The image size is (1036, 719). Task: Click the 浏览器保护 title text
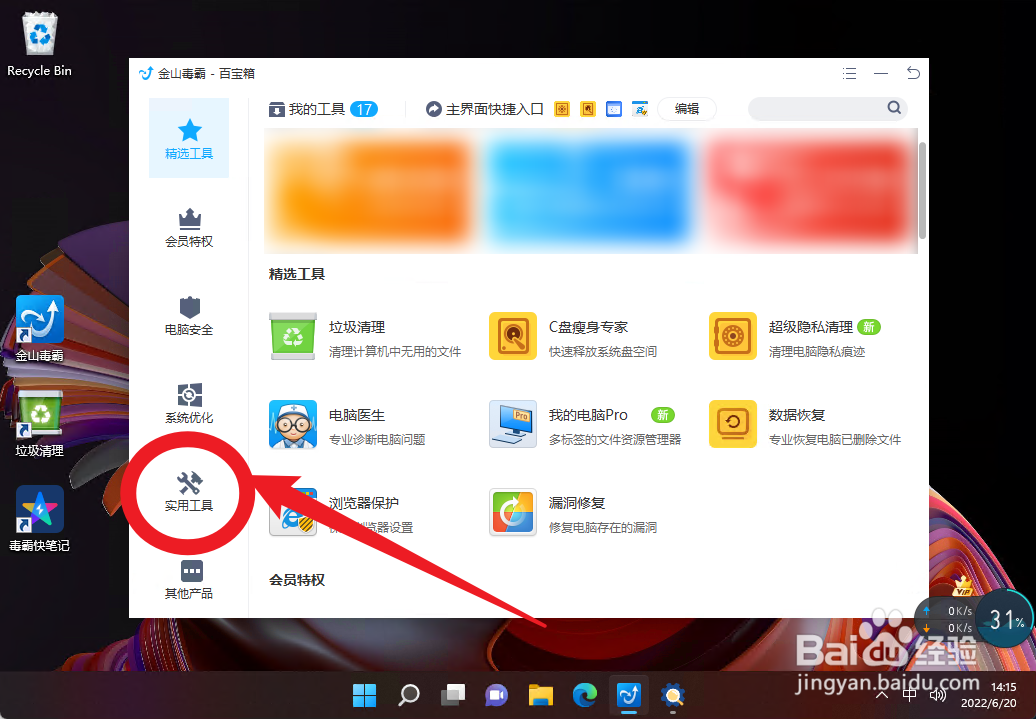pos(364,503)
